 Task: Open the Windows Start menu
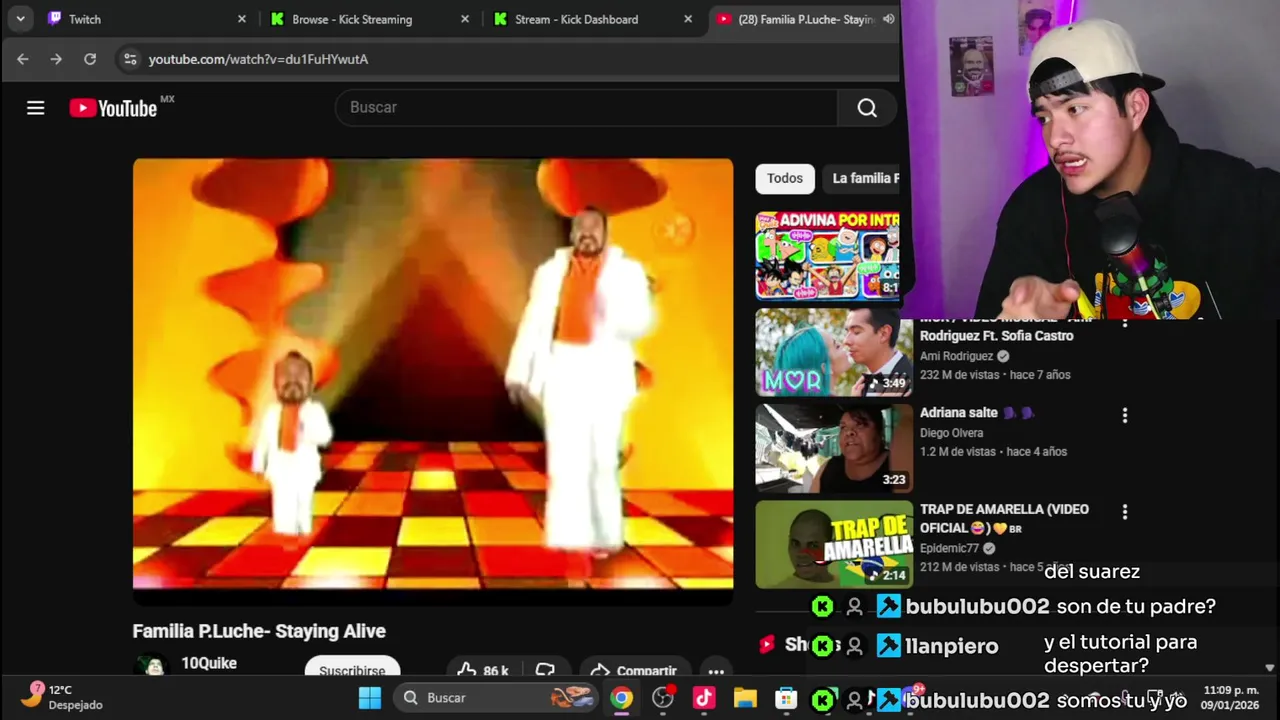[370, 698]
